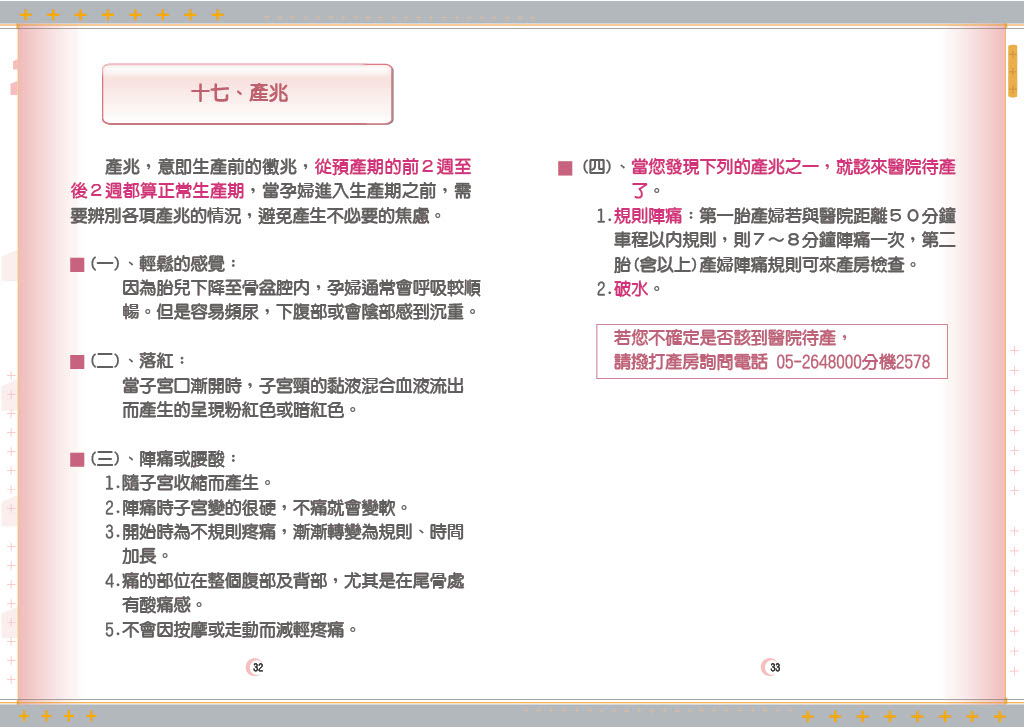Screen dimensions: 1024x727
Task: Select the 十七、產兆 title box
Action: (x=247, y=94)
